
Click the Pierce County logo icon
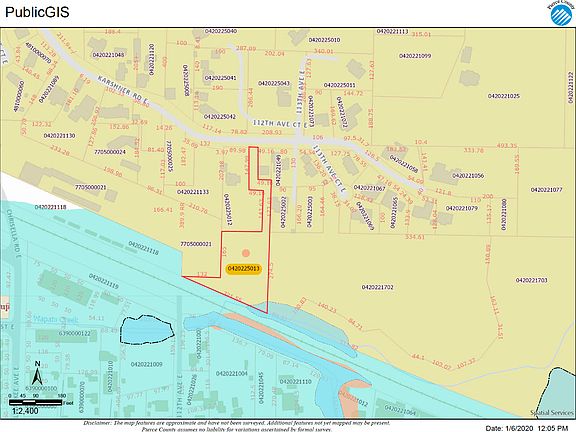click(561, 13)
